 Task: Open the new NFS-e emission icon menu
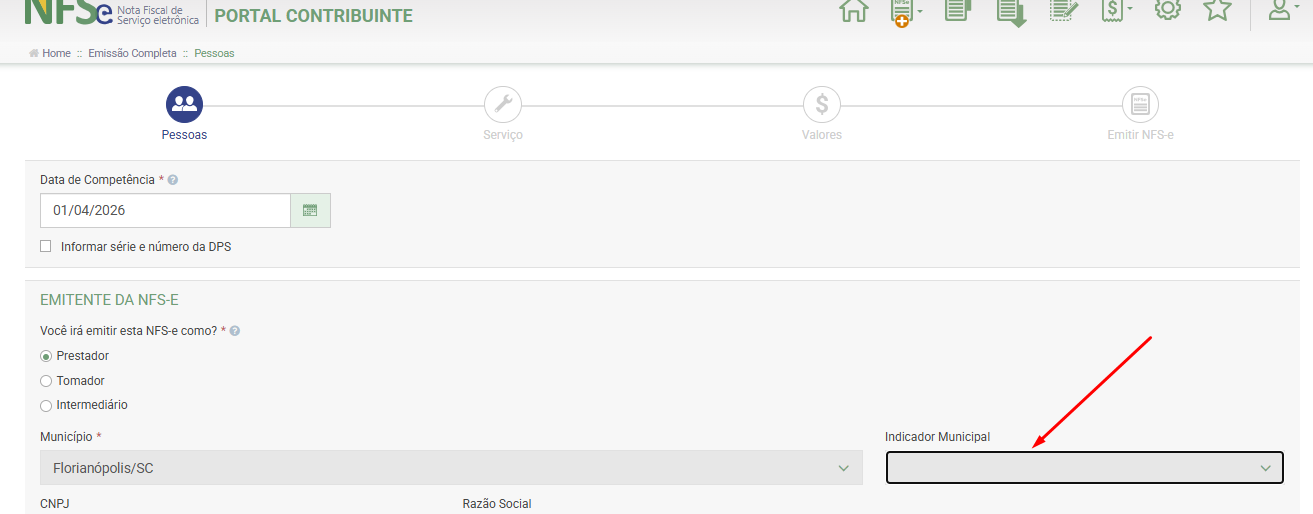[x=904, y=12]
